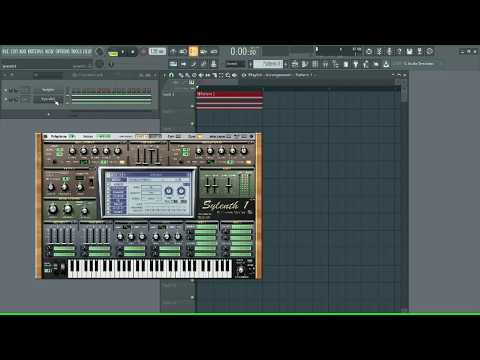The width and height of the screenshot is (480, 360).
Task: Select the playlist zoom tool
Action: pos(228,75)
